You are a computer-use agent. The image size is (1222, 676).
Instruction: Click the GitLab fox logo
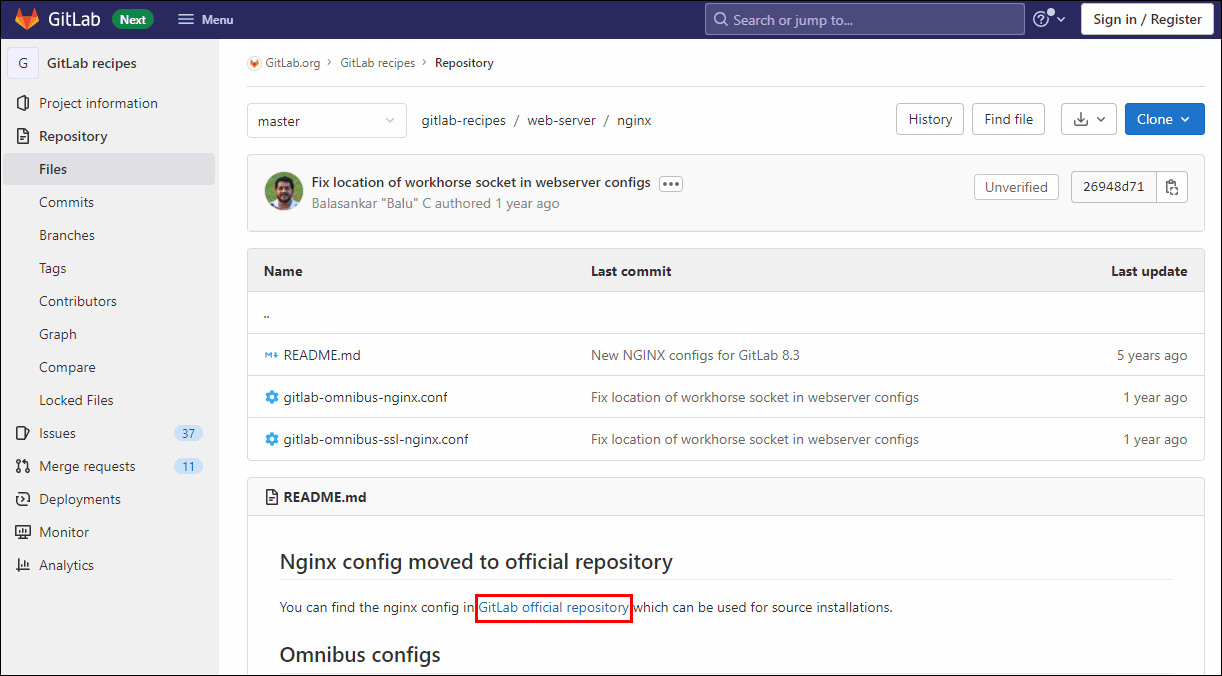point(27,19)
